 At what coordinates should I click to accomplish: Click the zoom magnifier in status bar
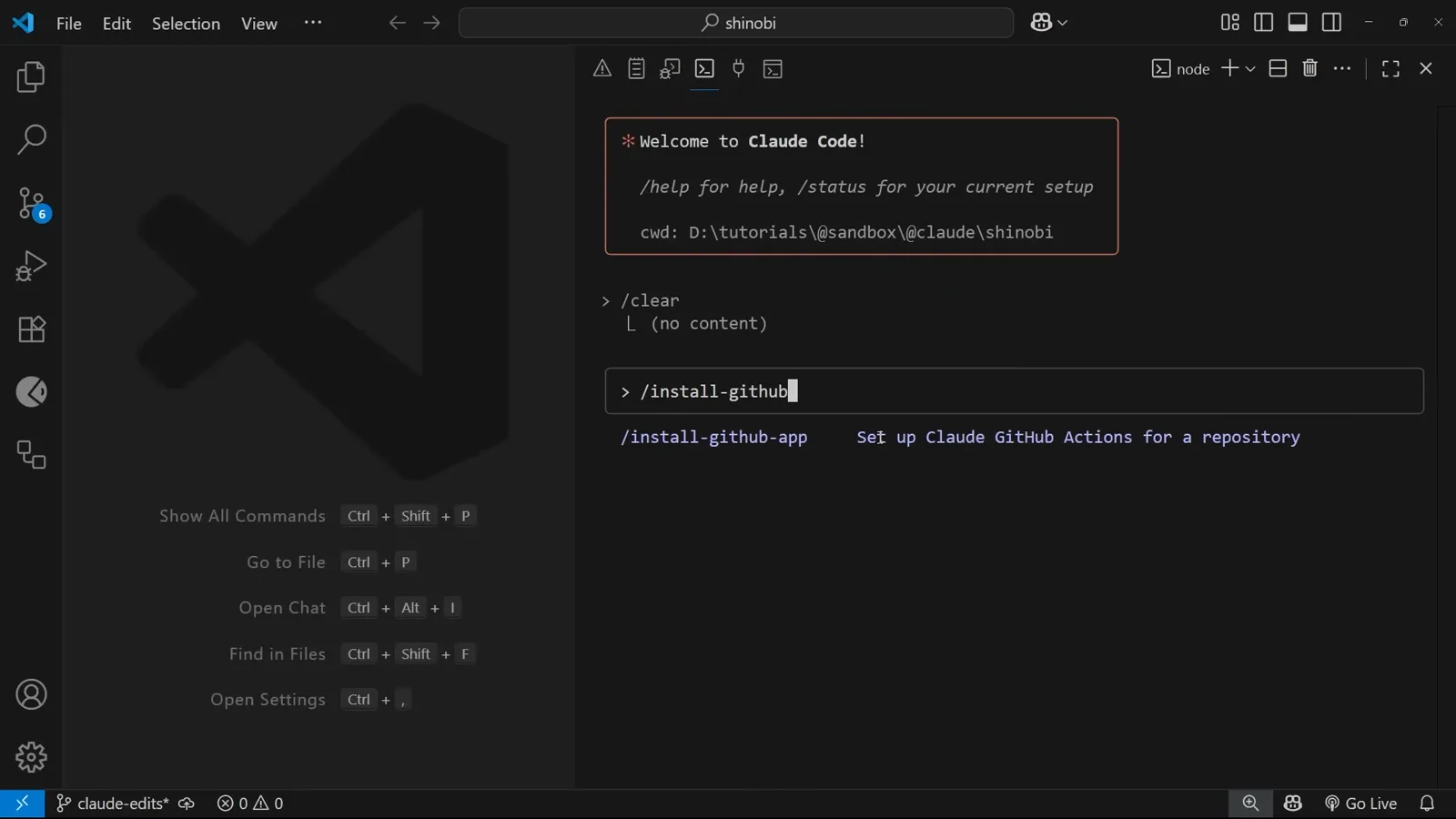(x=1250, y=804)
